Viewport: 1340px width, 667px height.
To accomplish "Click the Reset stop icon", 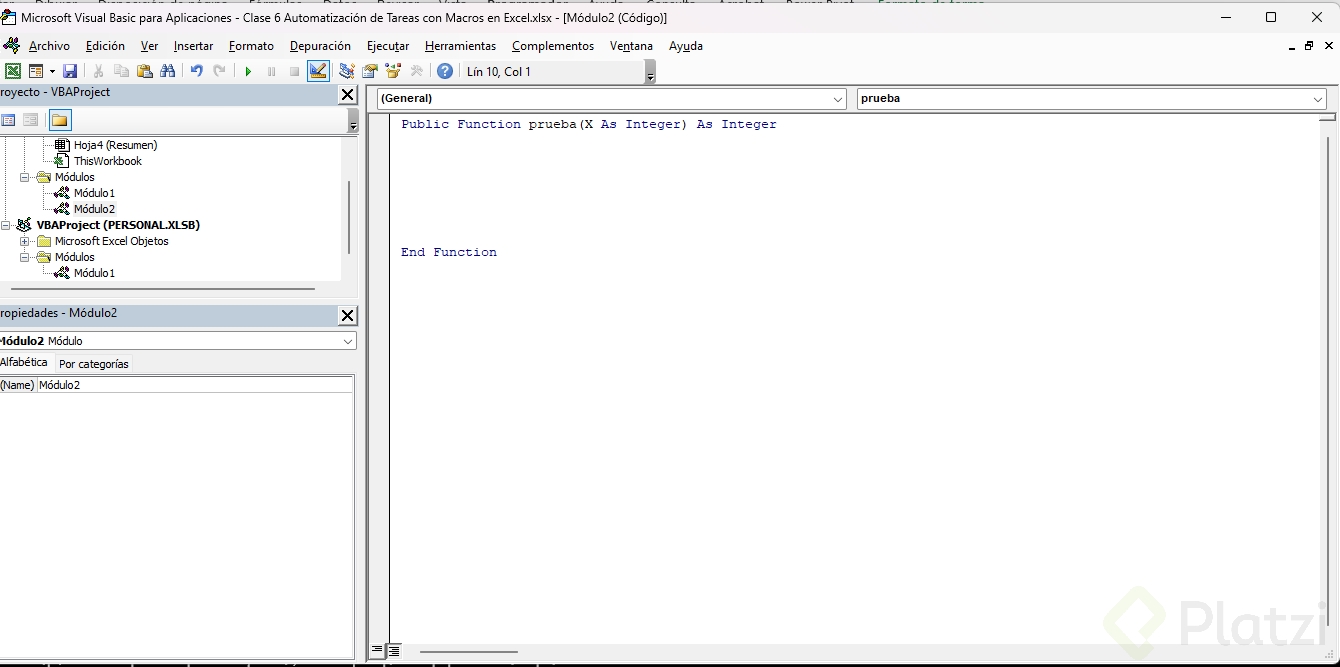I will [294, 71].
